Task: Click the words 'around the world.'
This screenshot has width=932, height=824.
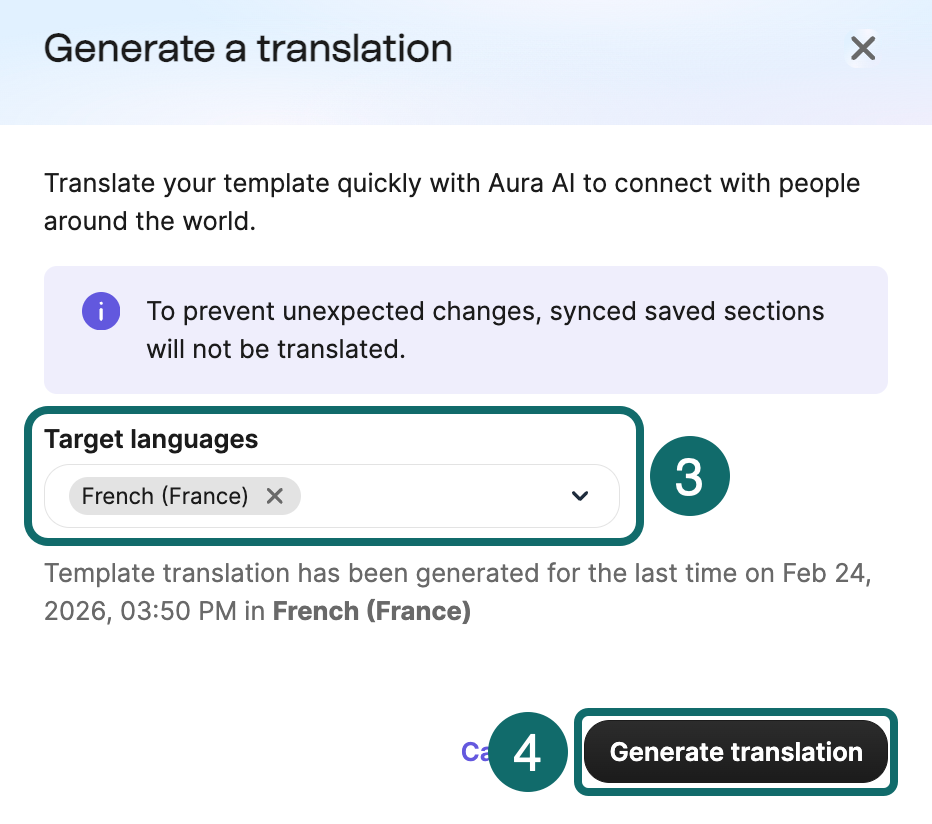Action: 150,221
